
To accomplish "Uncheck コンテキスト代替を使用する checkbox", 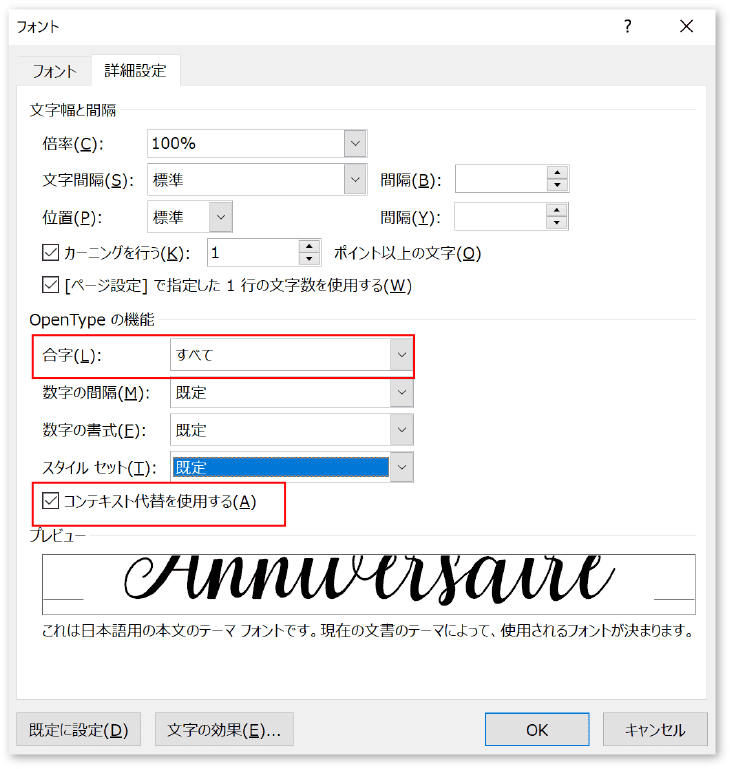I will point(51,501).
